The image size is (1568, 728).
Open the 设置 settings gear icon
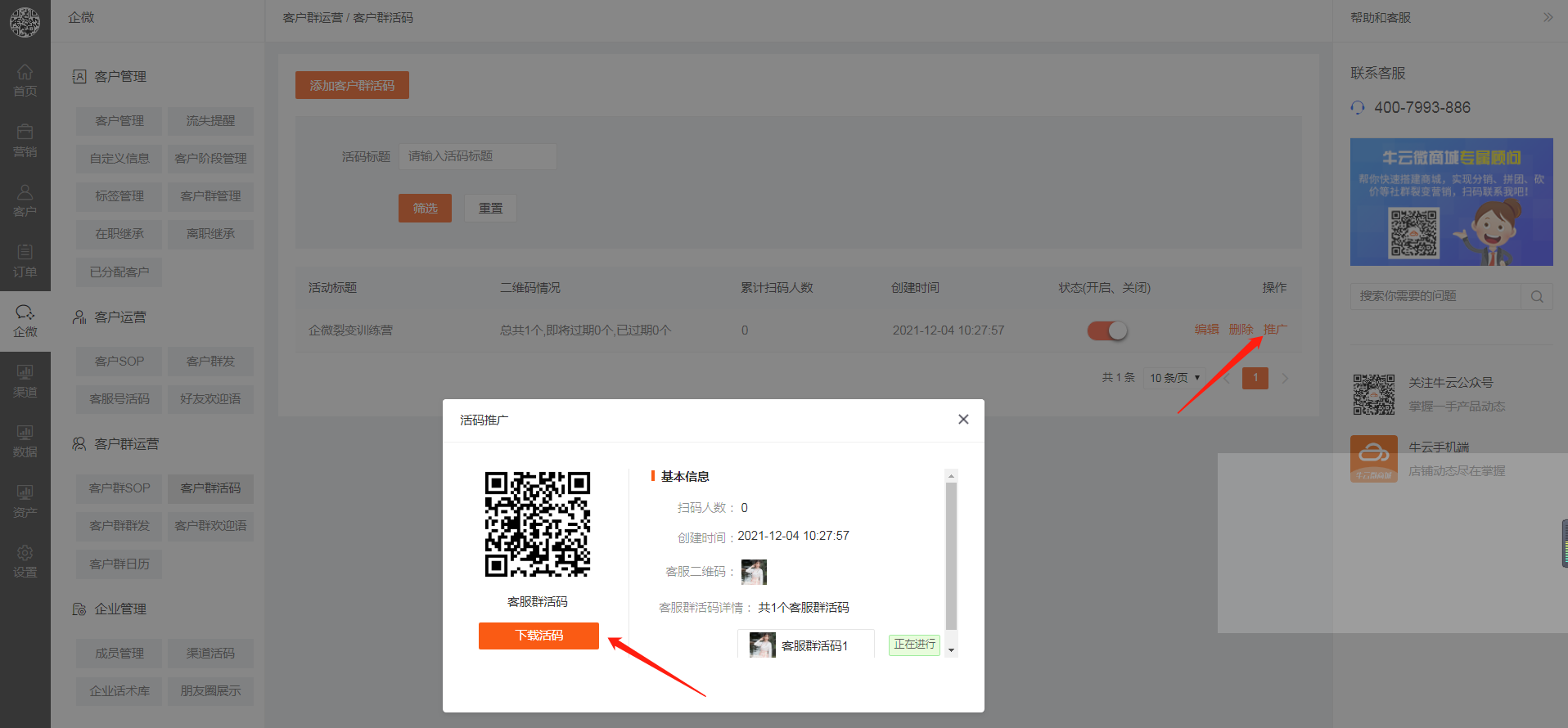point(25,561)
